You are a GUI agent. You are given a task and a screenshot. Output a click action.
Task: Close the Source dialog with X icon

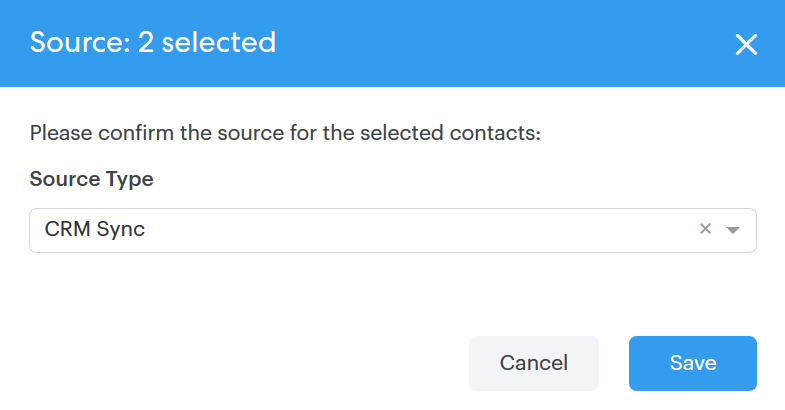coord(746,44)
